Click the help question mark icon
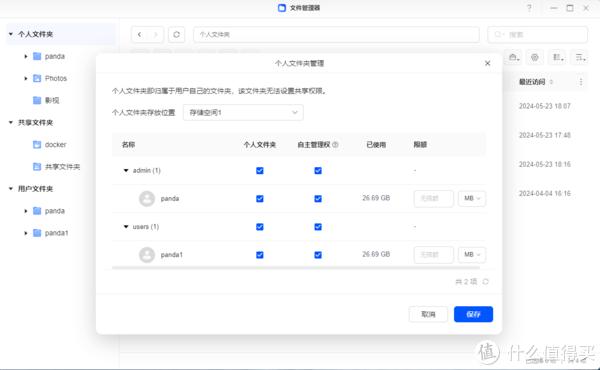The height and width of the screenshot is (370, 600). 529,8
